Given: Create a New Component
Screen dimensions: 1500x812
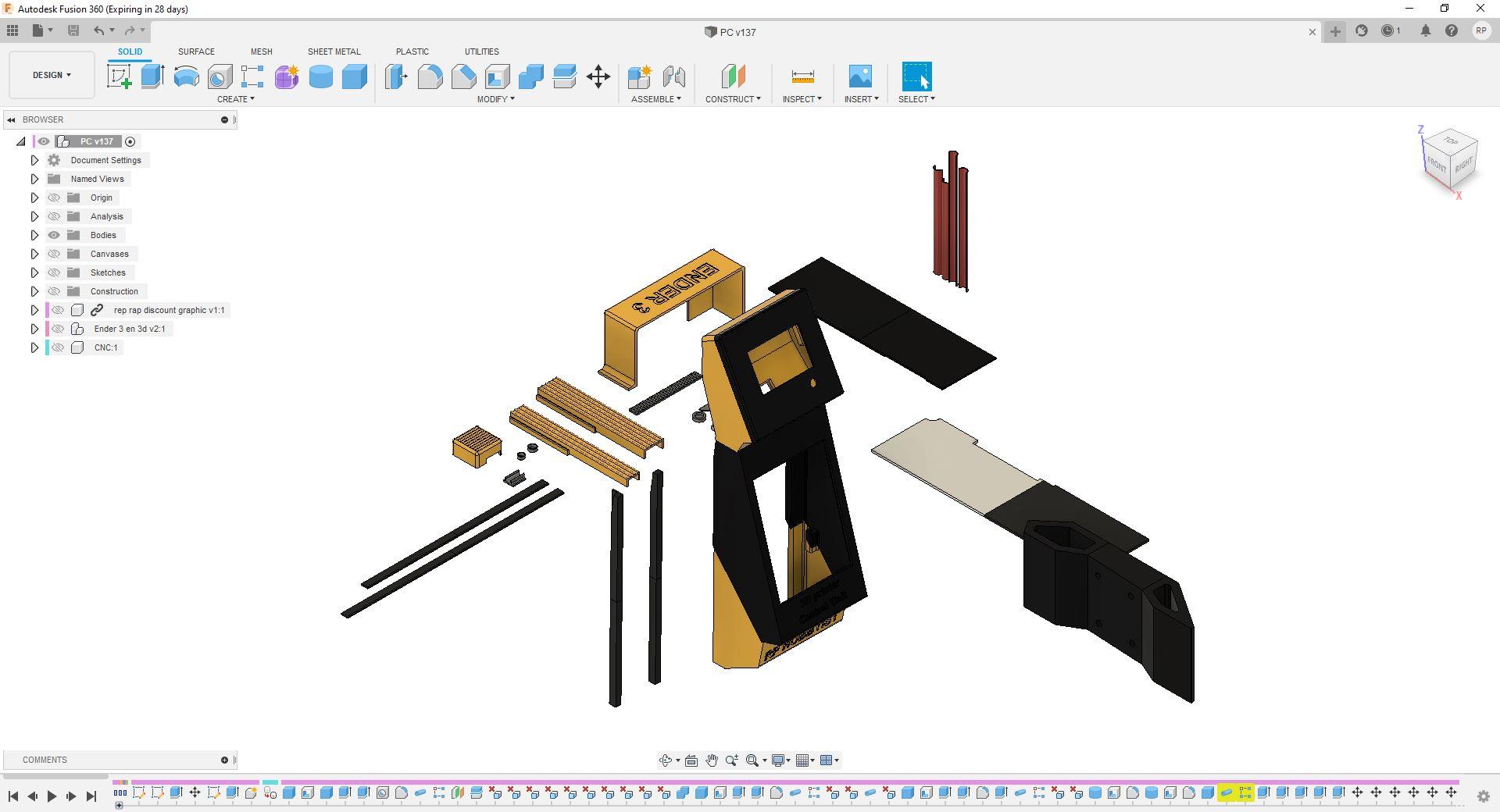Looking at the screenshot, I should (x=640, y=77).
